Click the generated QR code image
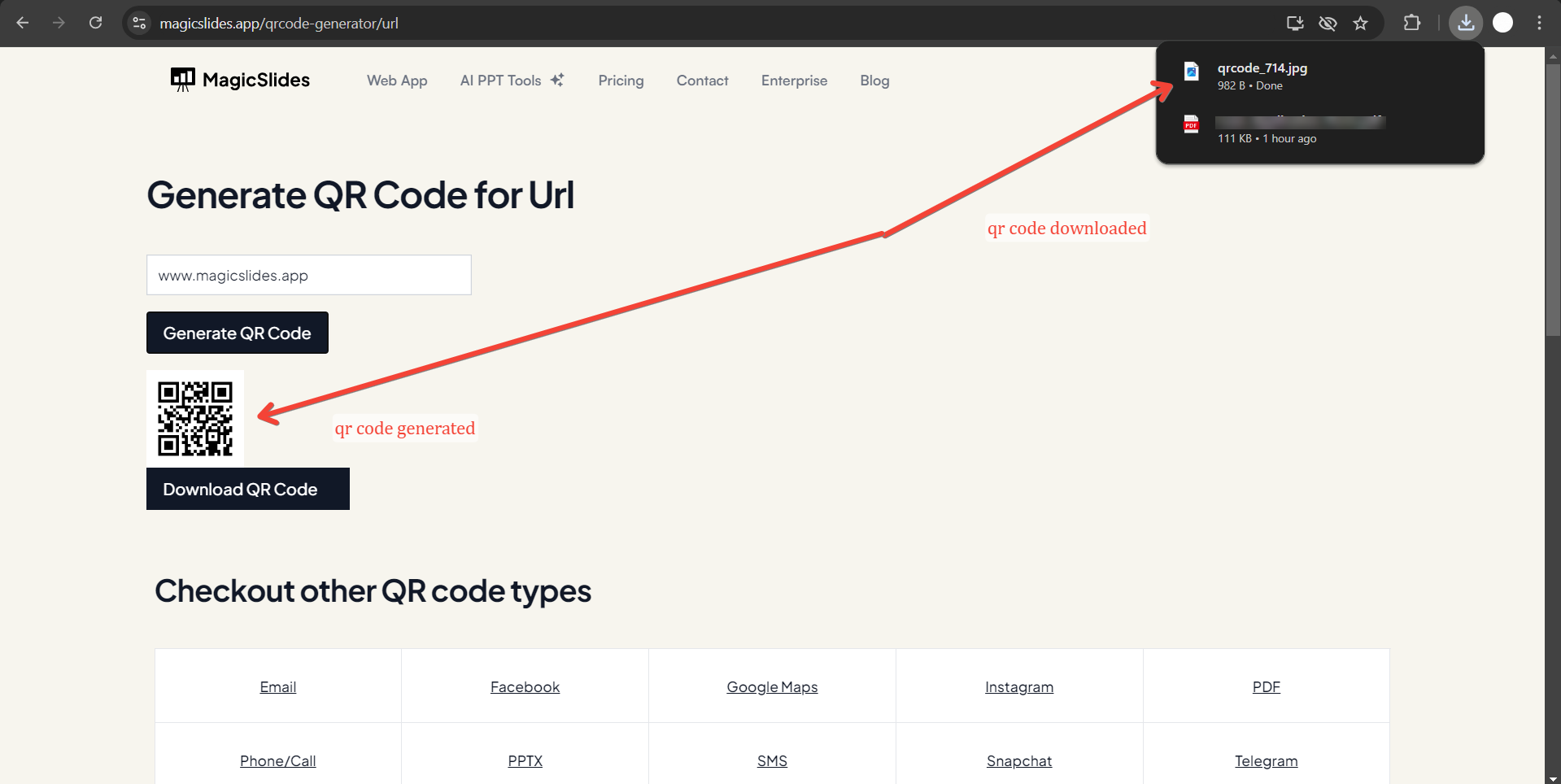This screenshot has height=784, width=1561. click(195, 418)
